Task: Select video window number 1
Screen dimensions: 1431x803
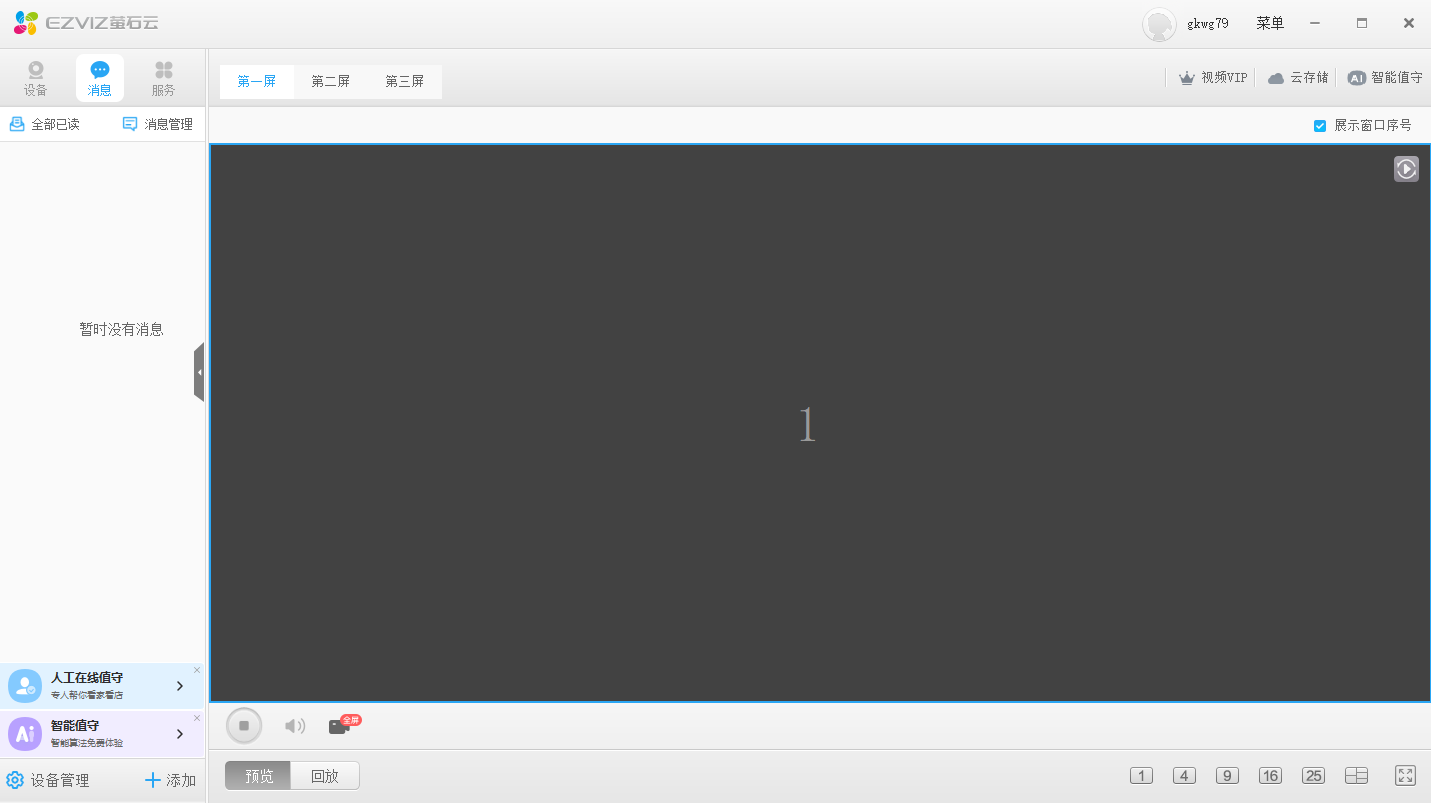Action: [819, 423]
